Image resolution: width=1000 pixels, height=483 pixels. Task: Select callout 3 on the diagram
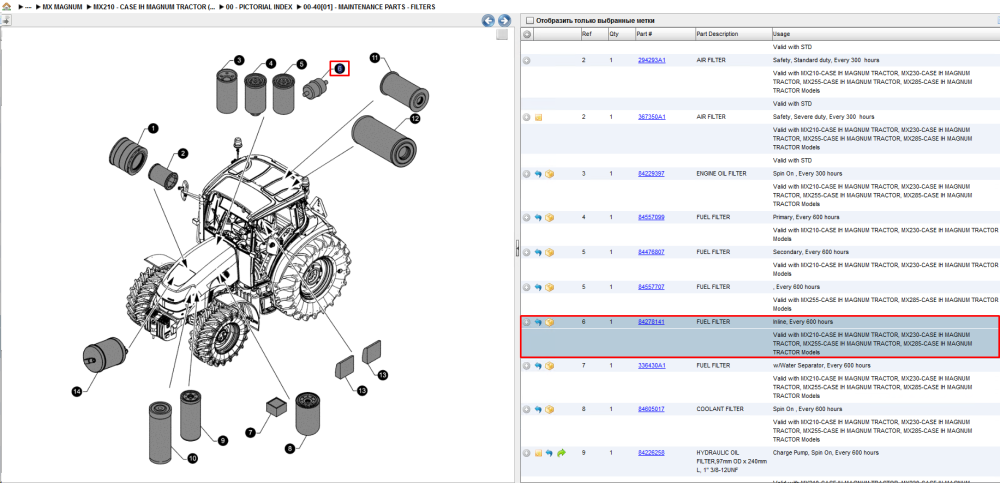[239, 61]
